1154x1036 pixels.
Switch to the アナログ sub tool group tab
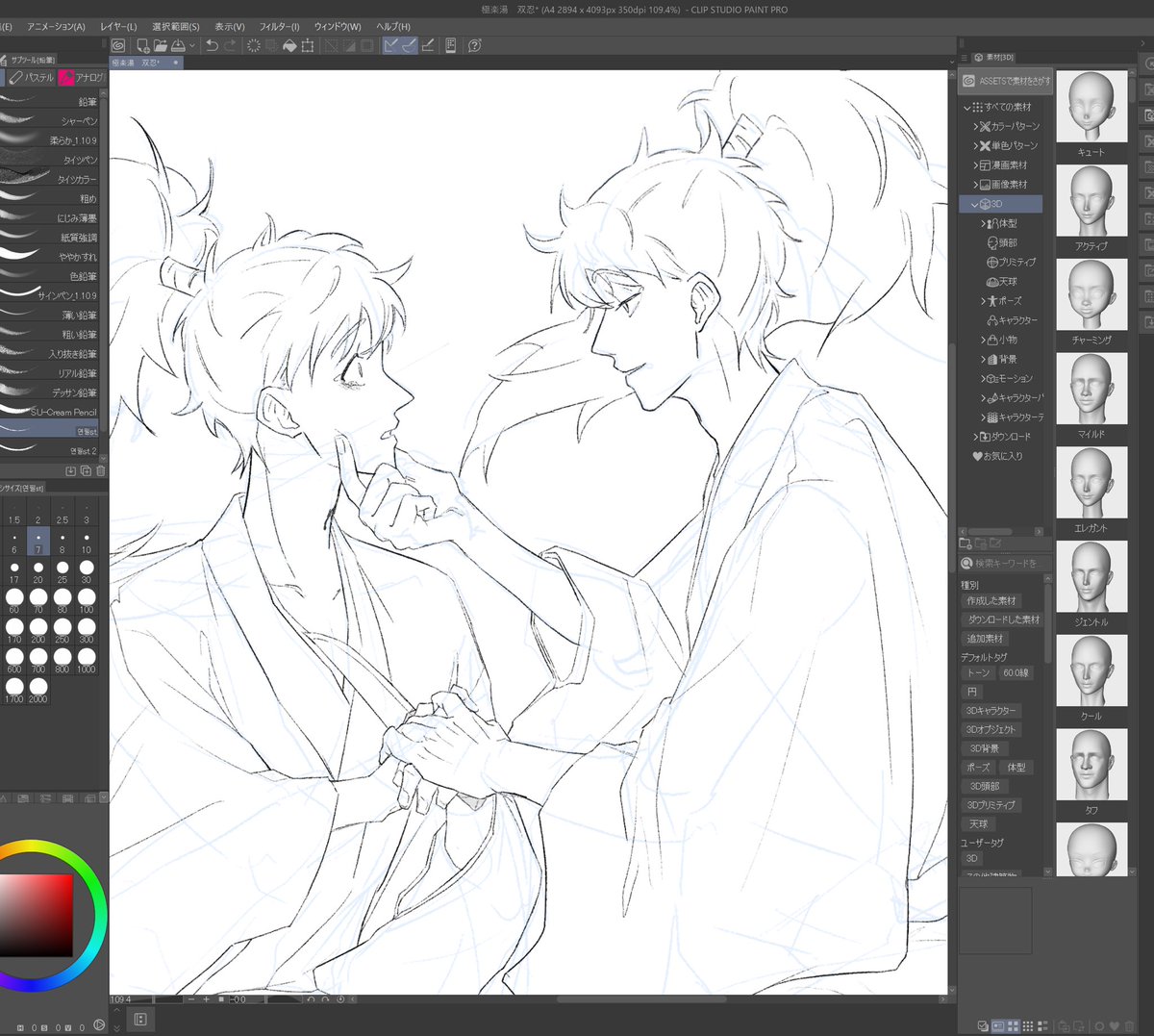pyautogui.click(x=82, y=77)
